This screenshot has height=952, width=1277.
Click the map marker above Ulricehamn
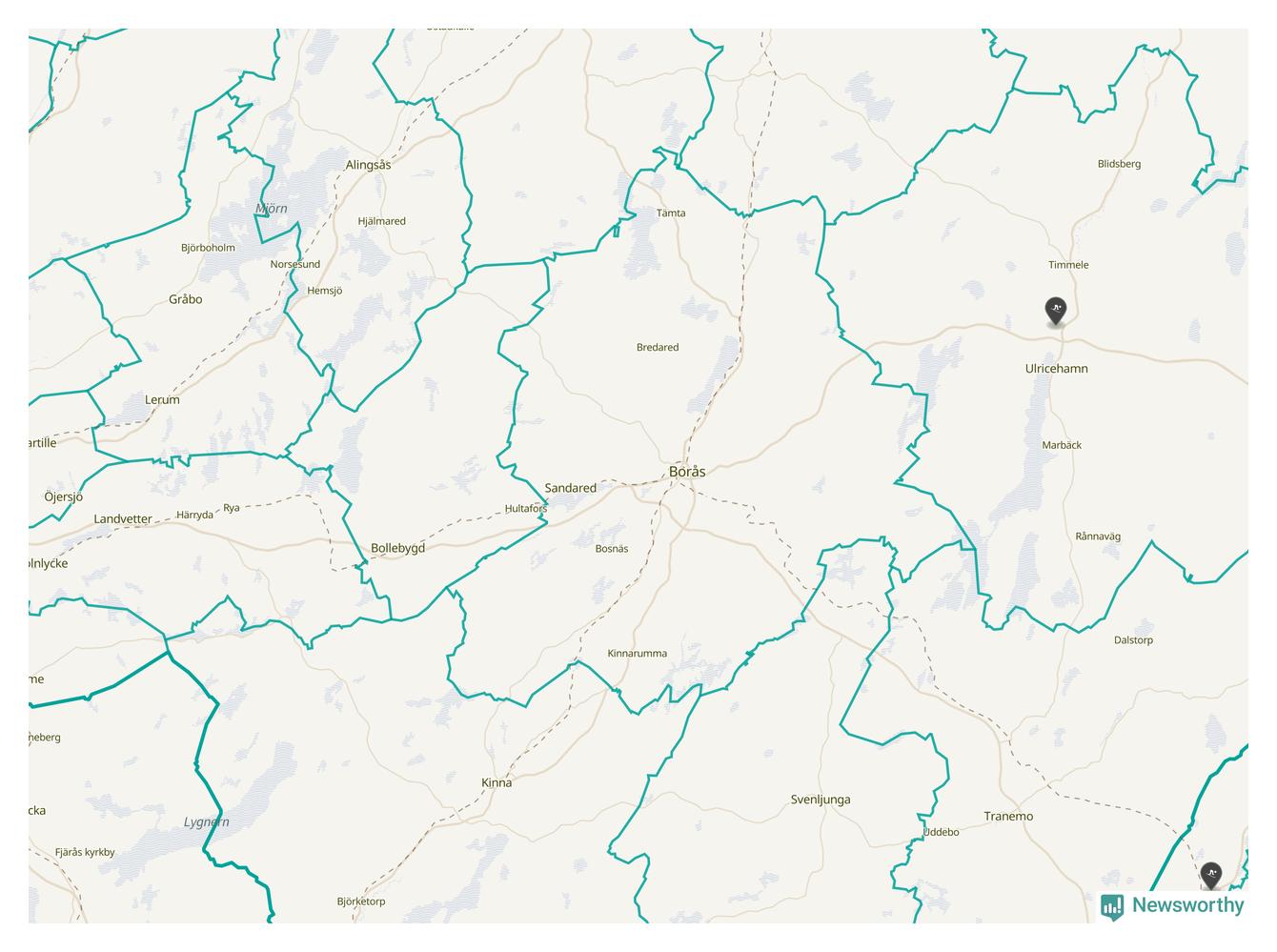tap(1055, 311)
